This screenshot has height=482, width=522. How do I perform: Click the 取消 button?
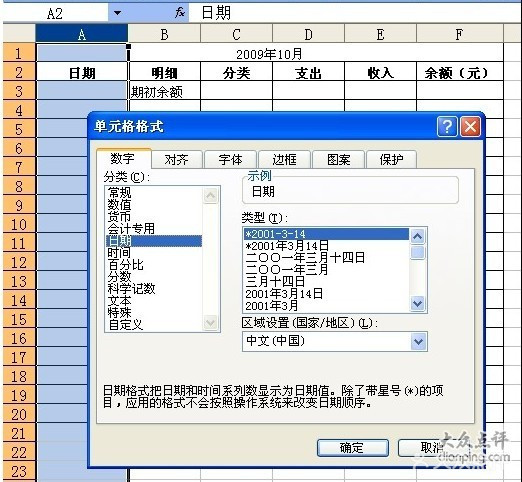pyautogui.click(x=433, y=448)
